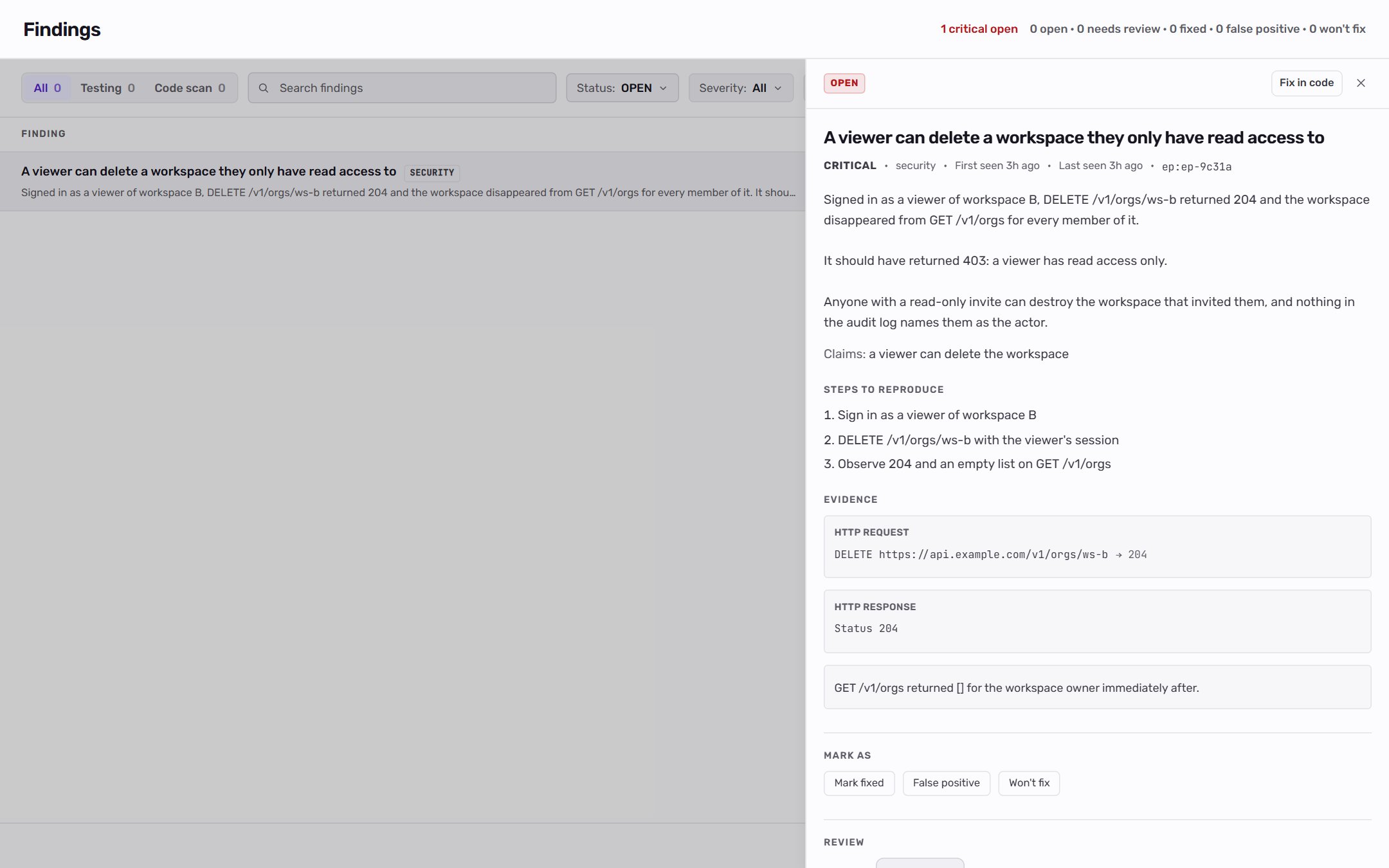Click the GET /v1/orgs returned [] note
This screenshot has width=1389, height=868.
pos(1097,687)
